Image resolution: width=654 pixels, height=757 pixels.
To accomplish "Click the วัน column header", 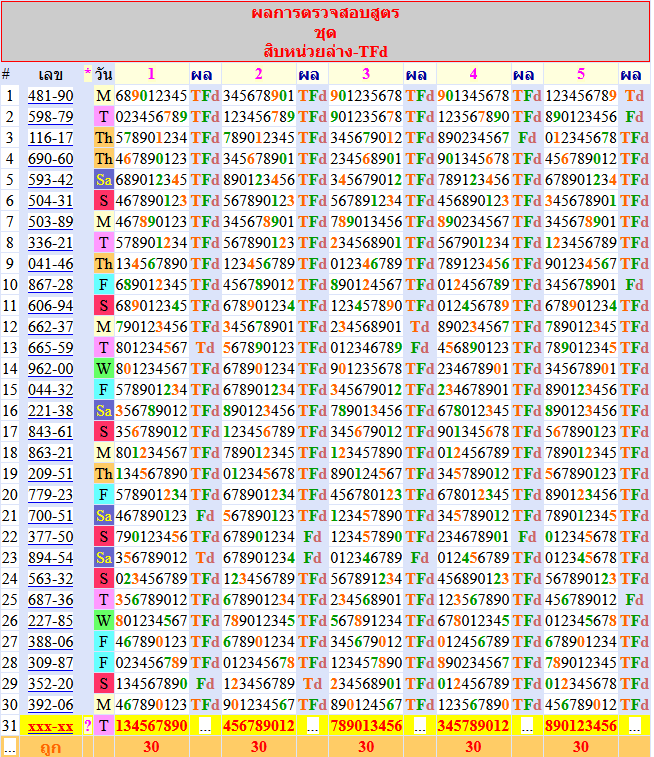I will click(x=104, y=75).
